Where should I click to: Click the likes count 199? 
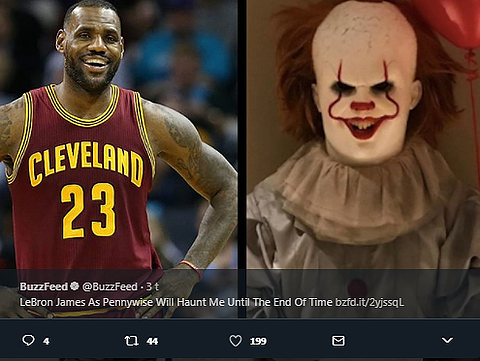click(258, 341)
